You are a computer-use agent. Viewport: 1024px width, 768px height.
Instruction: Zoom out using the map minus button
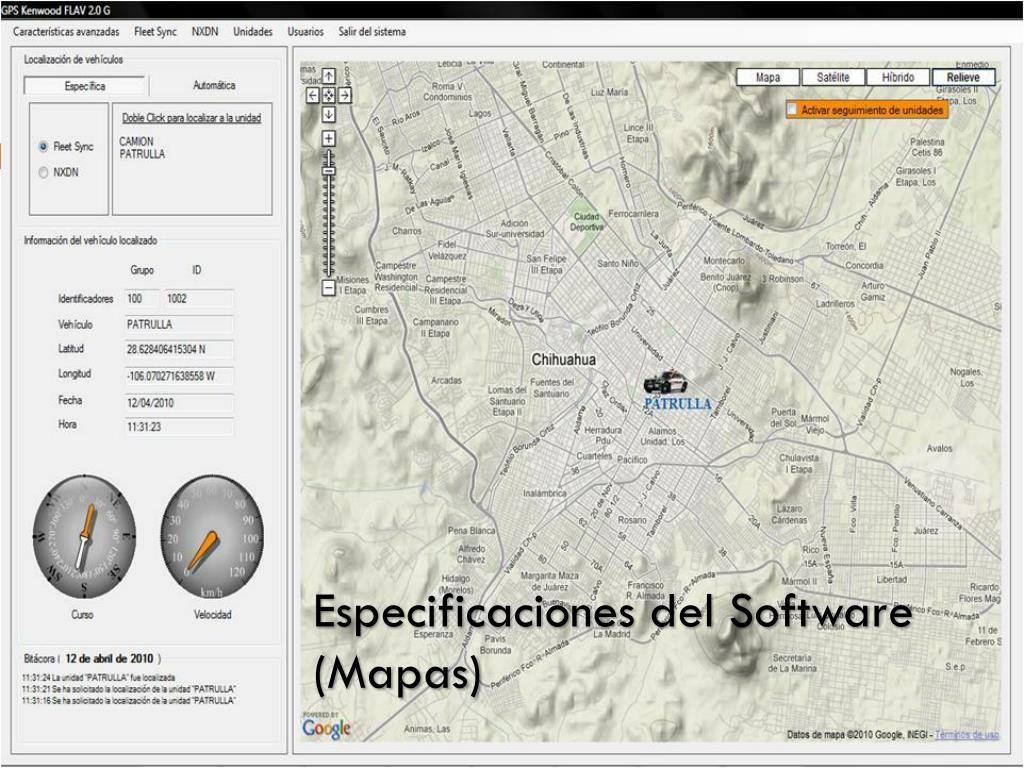coord(328,287)
